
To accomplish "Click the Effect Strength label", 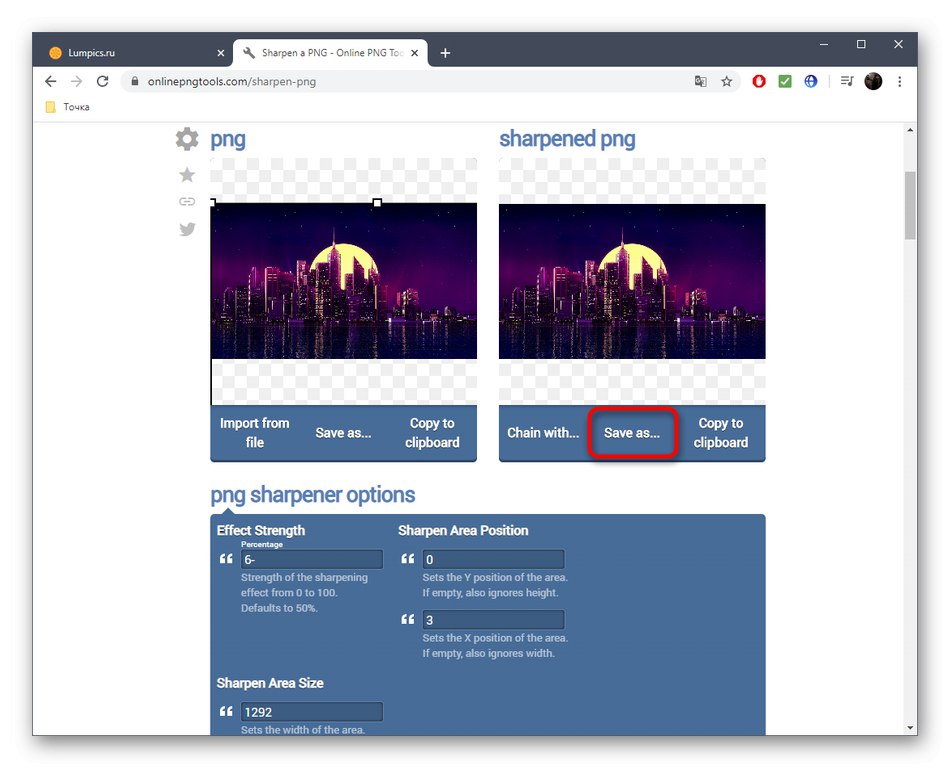I will click(261, 531).
